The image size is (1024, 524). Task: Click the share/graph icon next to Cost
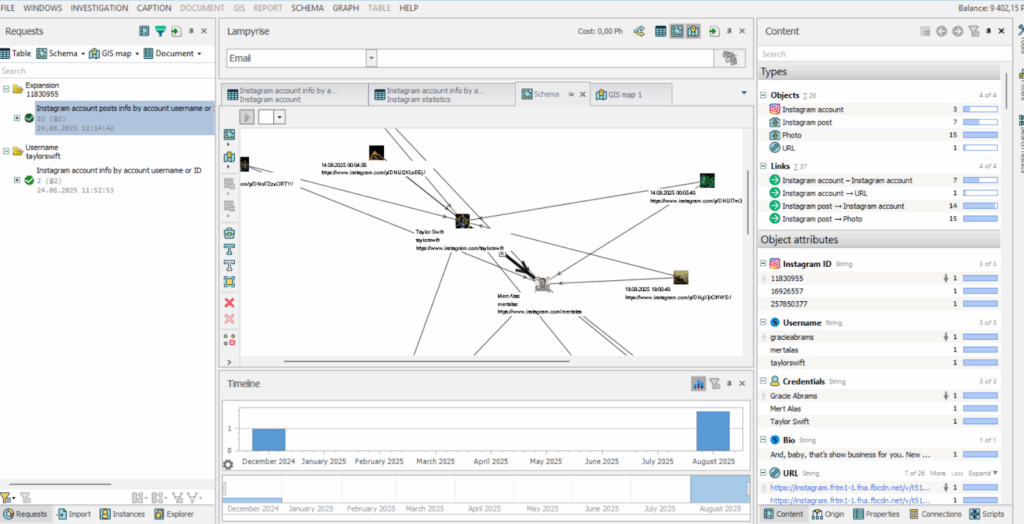coord(640,31)
